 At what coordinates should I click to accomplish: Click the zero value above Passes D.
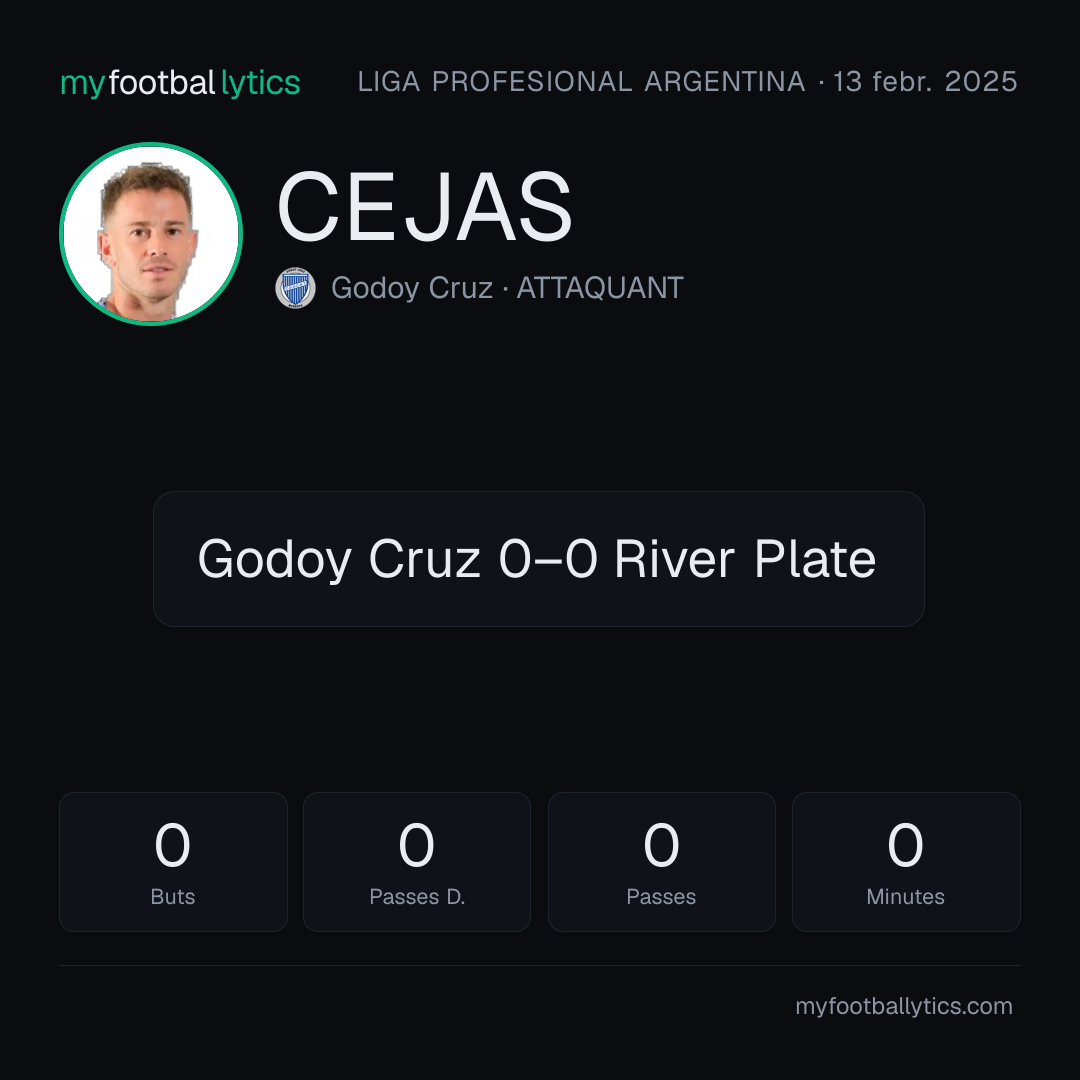point(417,845)
